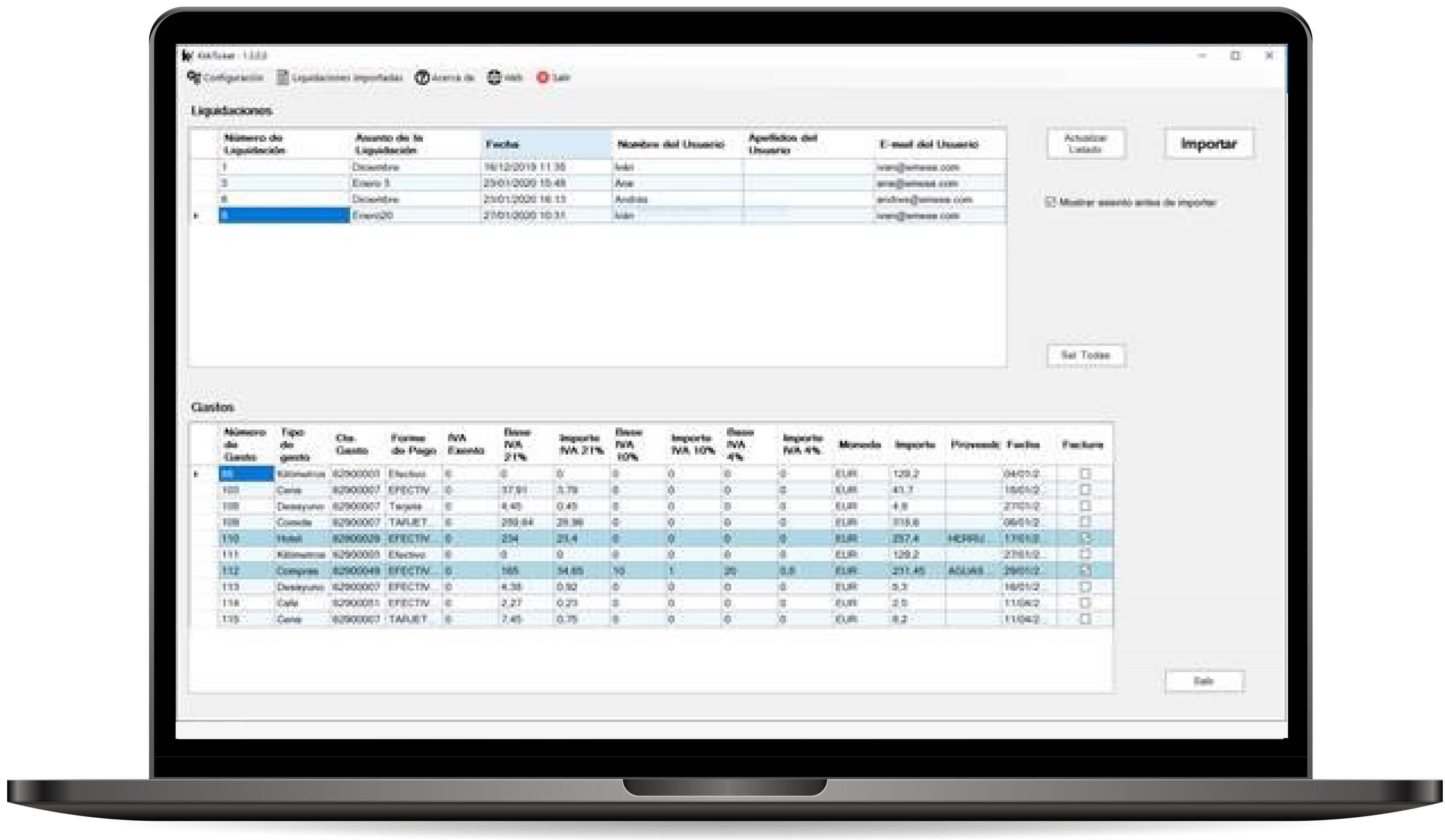The image size is (1445, 840).
Task: Click the Acerca de question-mark icon
Action: click(x=422, y=77)
